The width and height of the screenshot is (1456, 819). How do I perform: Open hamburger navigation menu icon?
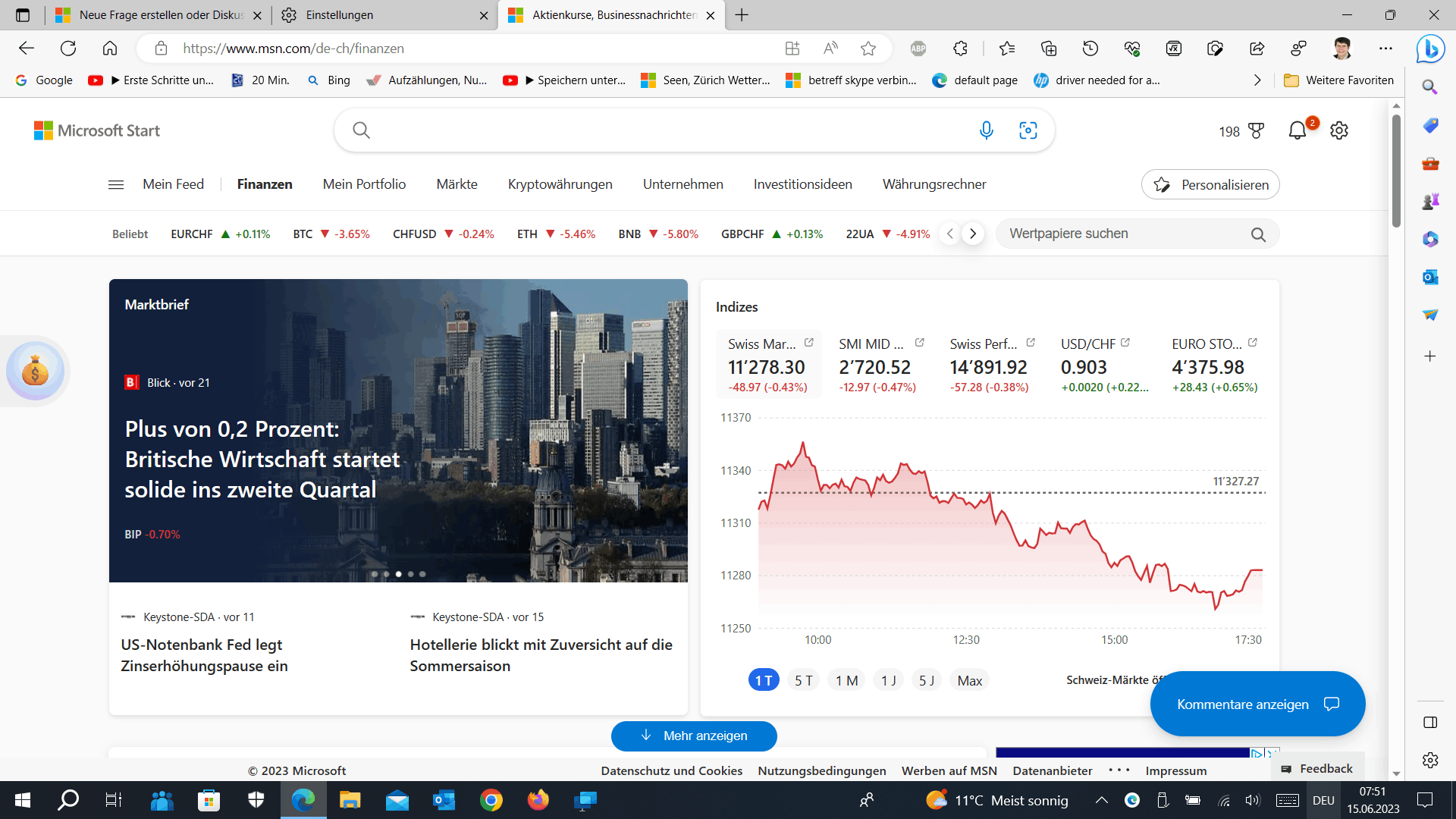[116, 184]
